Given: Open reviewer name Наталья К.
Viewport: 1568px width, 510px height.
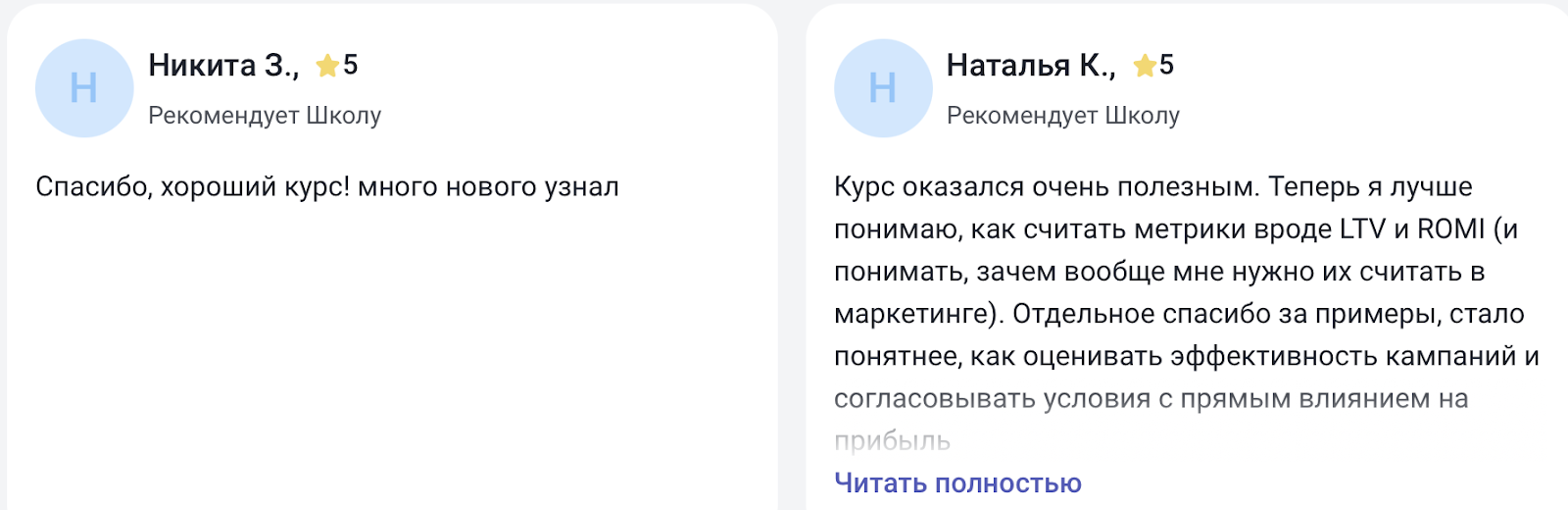Looking at the screenshot, I should coord(1030,66).
